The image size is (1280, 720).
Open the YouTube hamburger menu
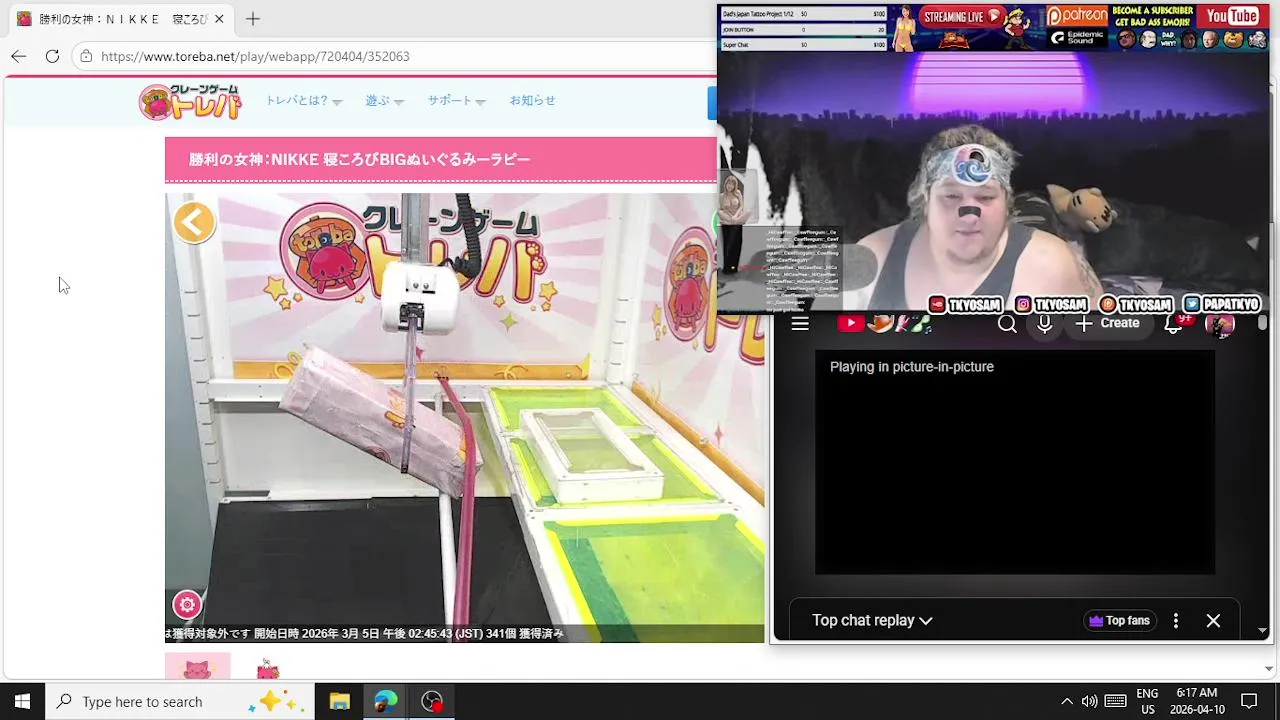(800, 323)
